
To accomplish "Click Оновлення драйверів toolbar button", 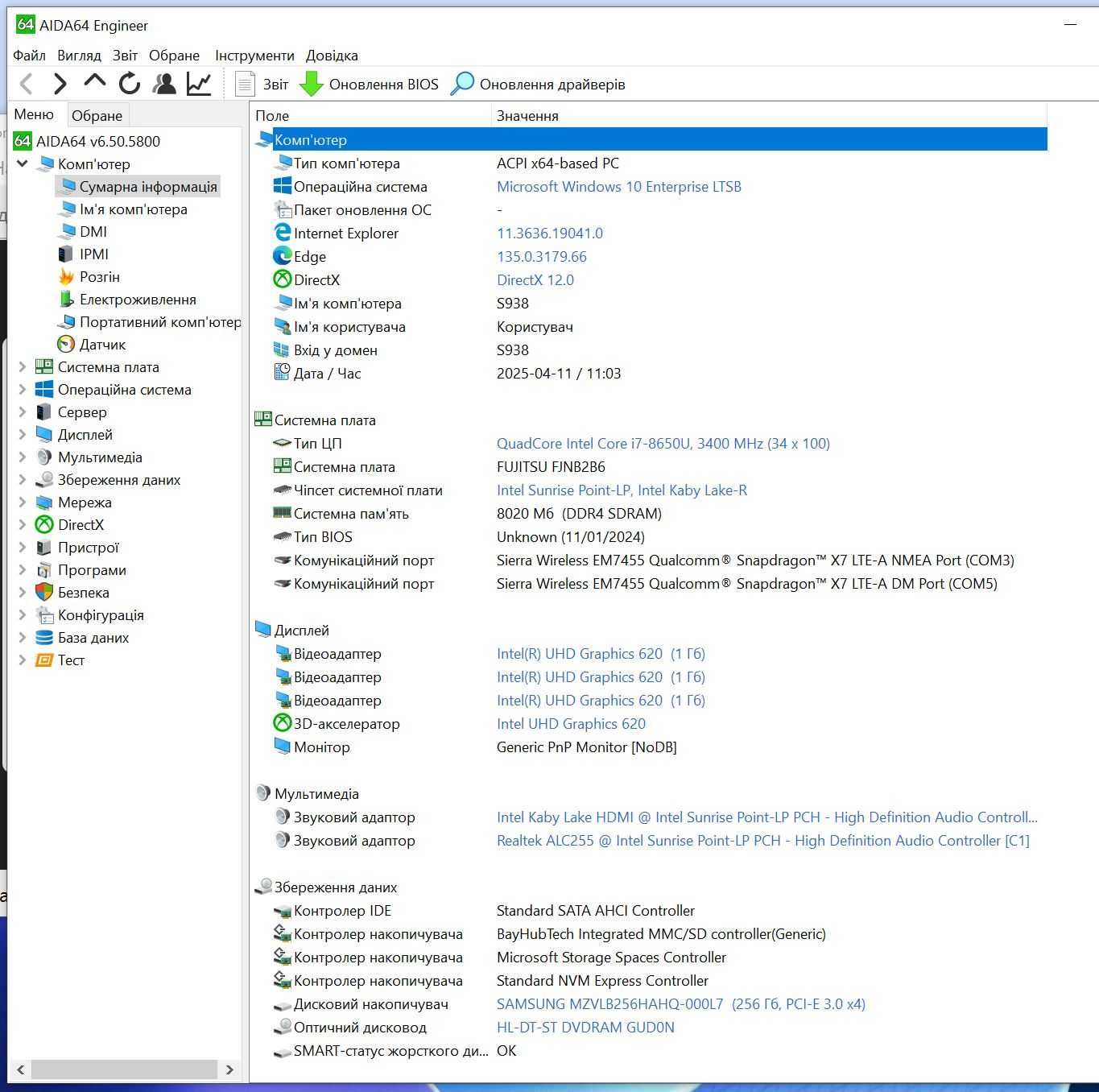I will coord(537,84).
